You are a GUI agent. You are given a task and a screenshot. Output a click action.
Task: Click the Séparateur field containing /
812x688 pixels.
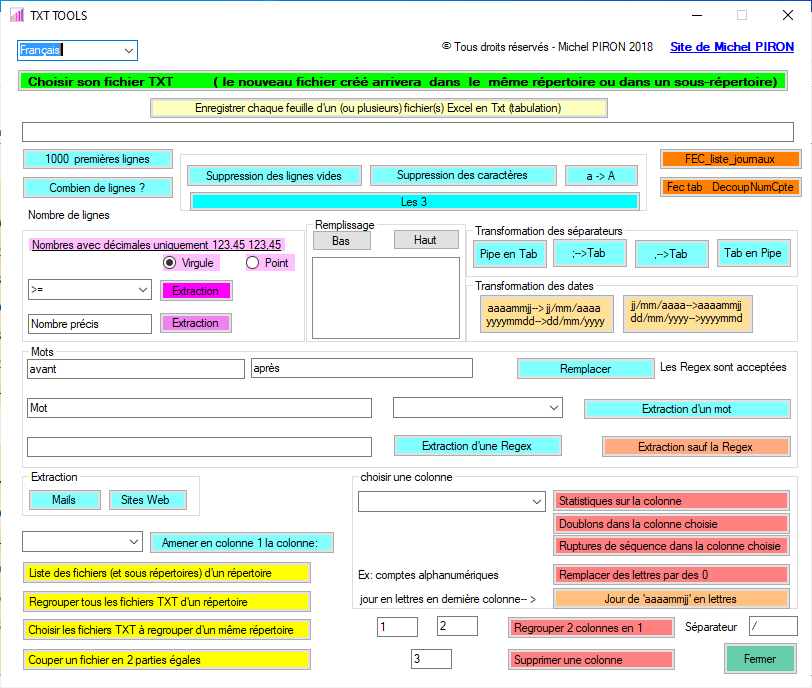tap(773, 626)
